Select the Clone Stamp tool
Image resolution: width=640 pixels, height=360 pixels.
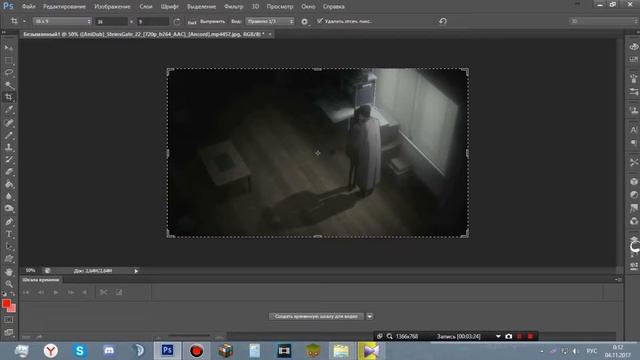(x=9, y=147)
